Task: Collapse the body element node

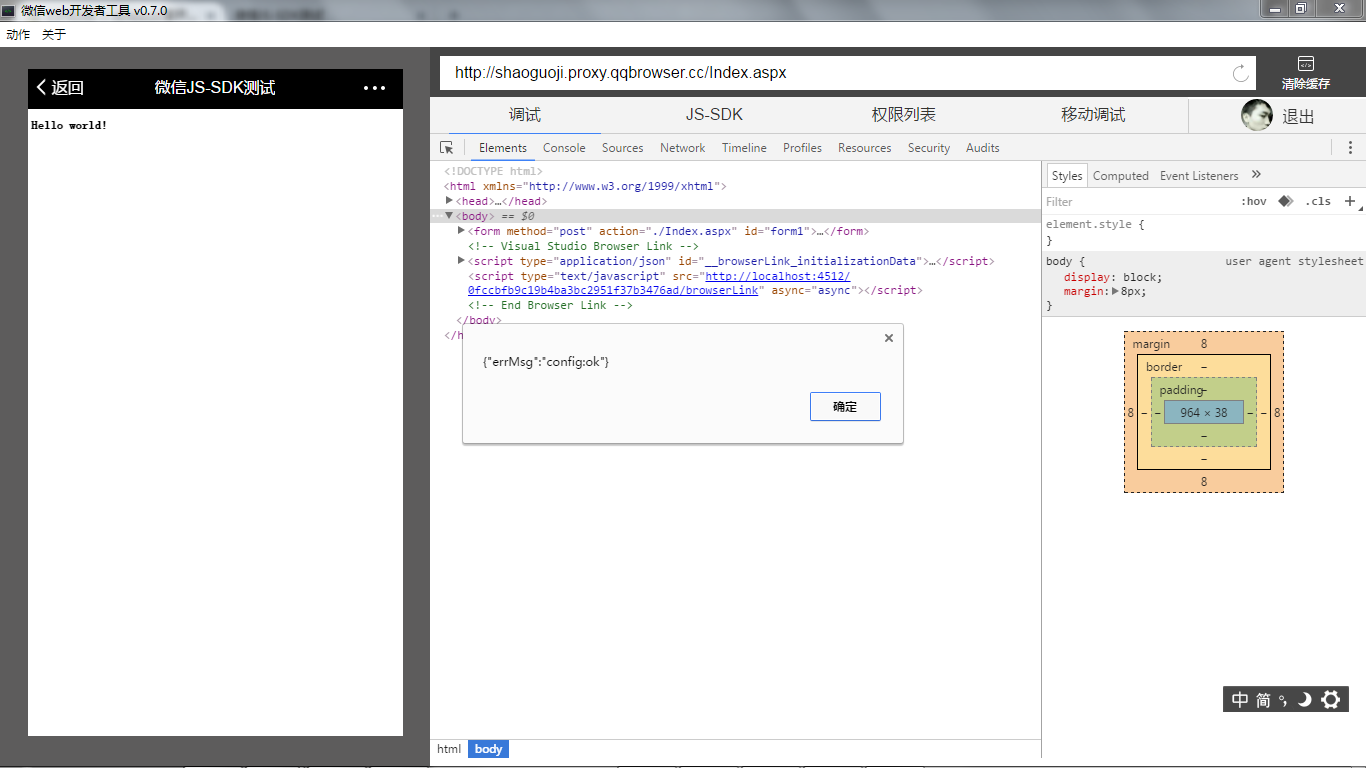Action: (x=449, y=216)
